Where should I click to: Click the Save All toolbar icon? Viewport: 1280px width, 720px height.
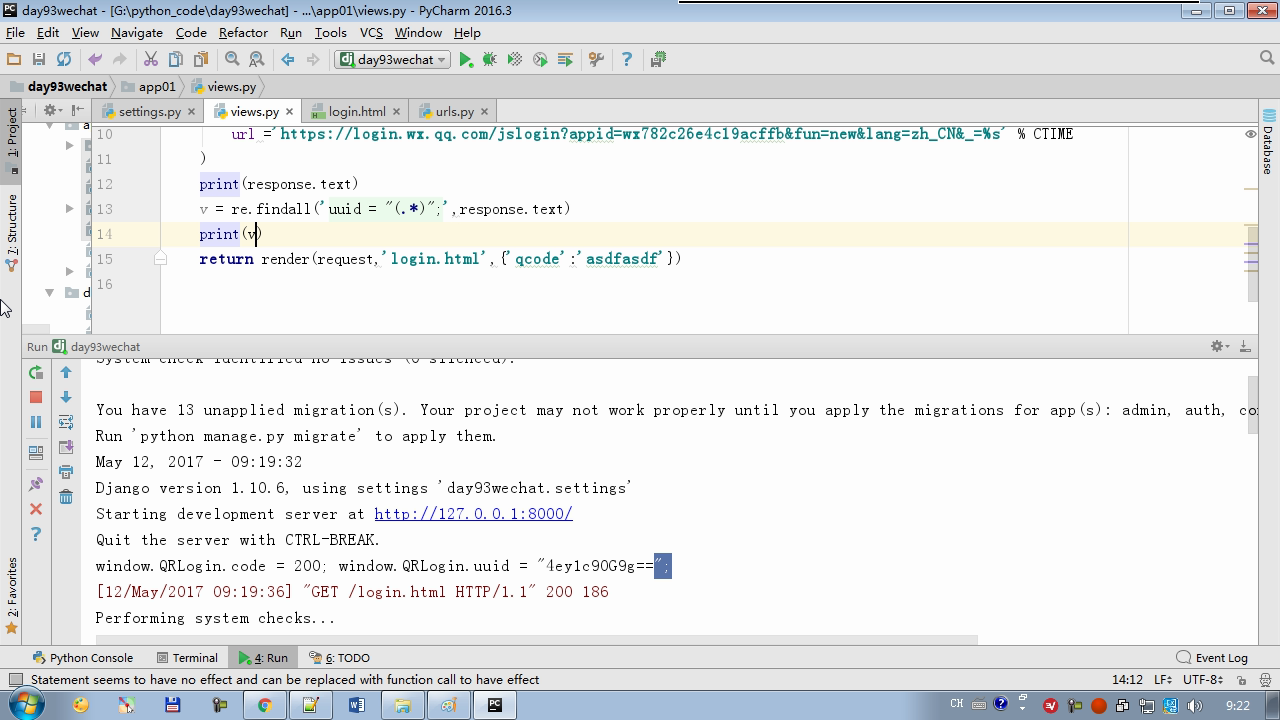(39, 60)
